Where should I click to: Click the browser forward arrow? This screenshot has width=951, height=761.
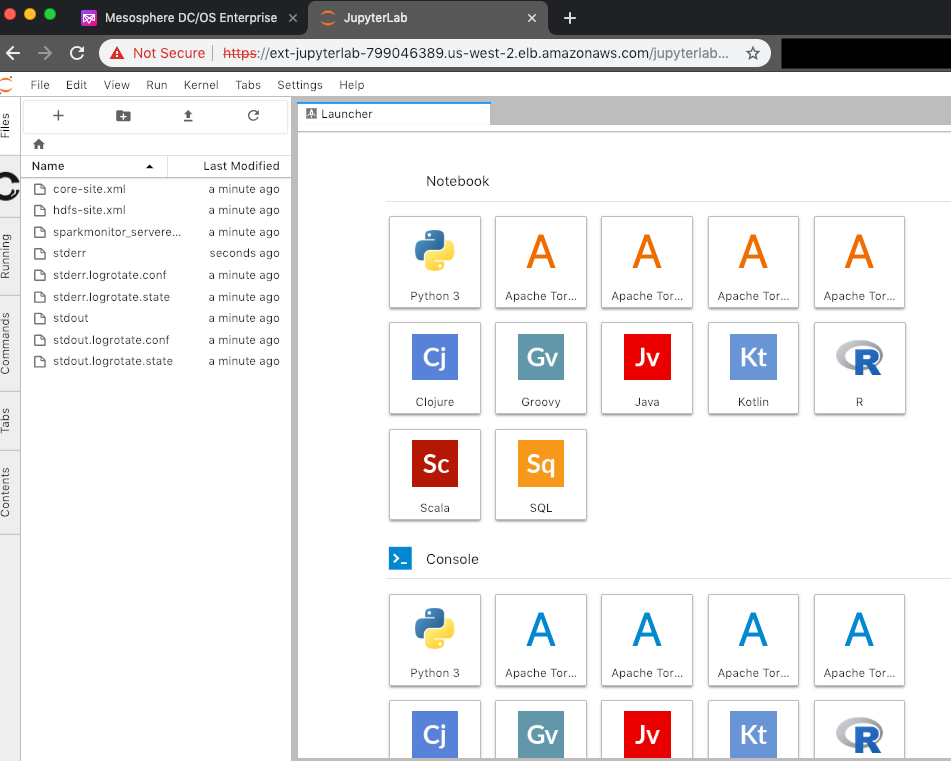coord(45,53)
